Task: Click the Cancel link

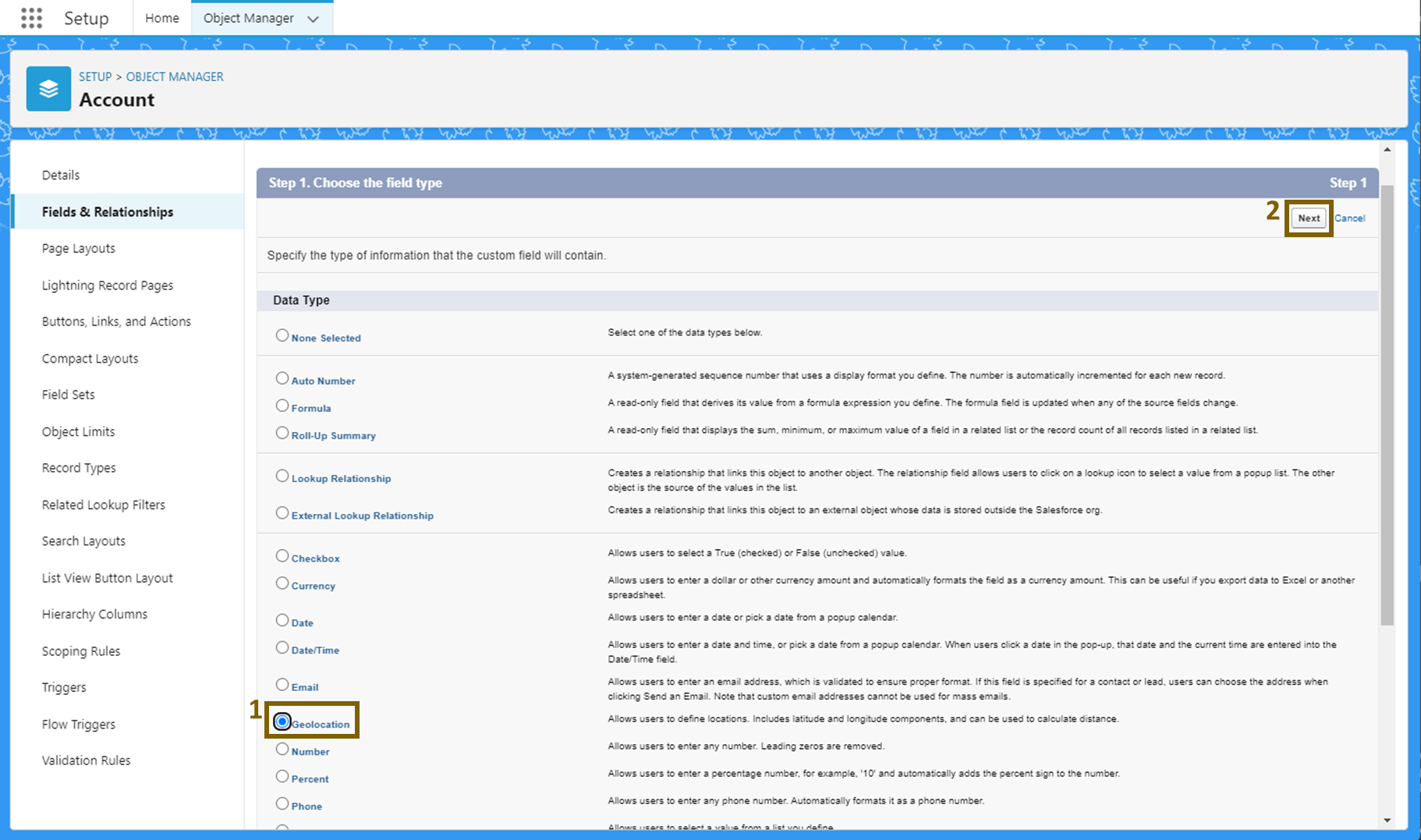Action: tap(1349, 218)
